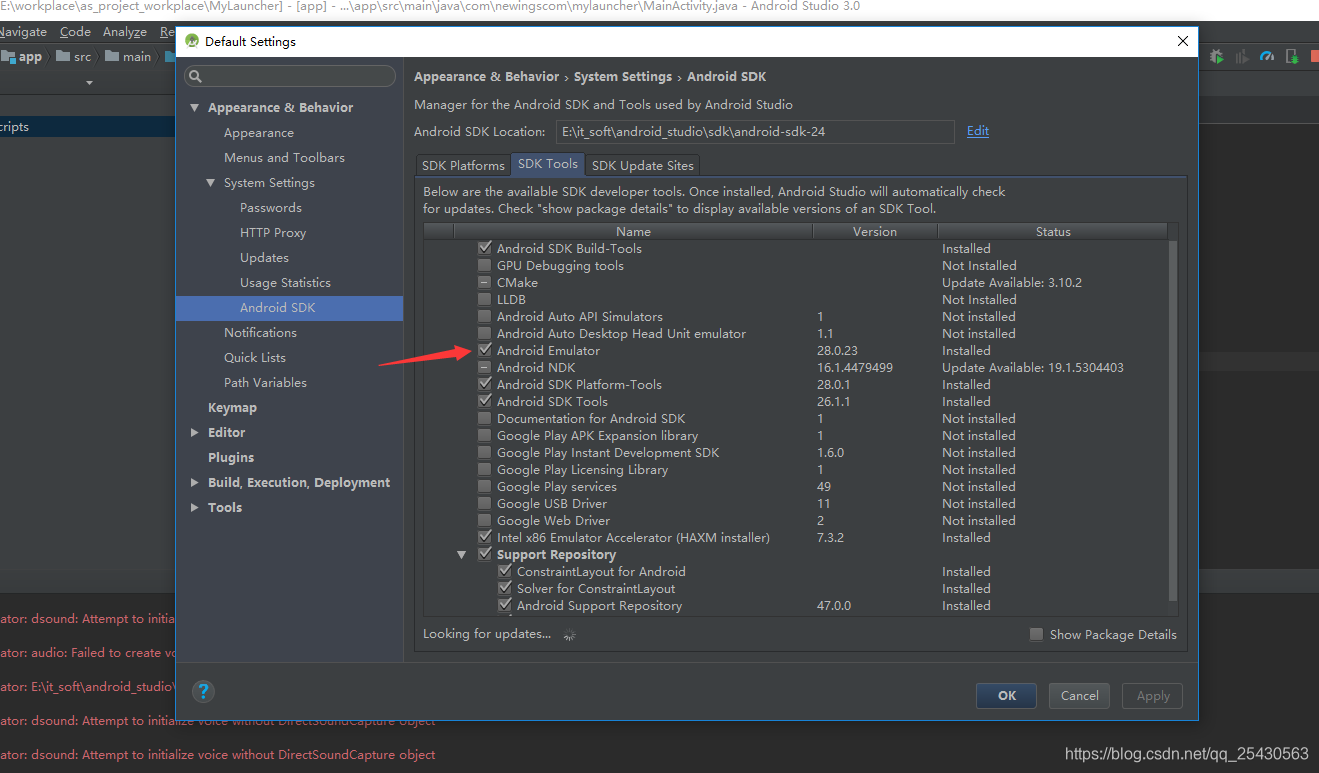
Task: Click the Debug app icon in main toolbar
Action: [1217, 56]
